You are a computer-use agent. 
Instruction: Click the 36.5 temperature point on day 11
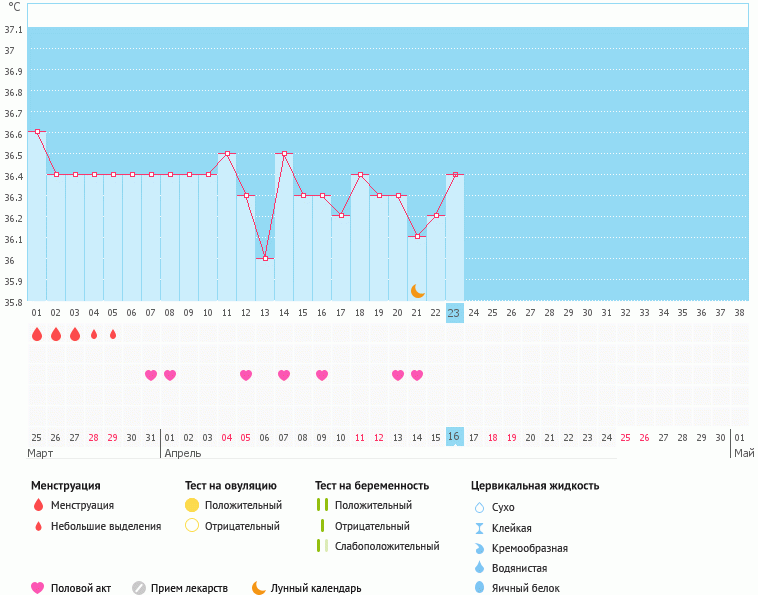click(227, 153)
